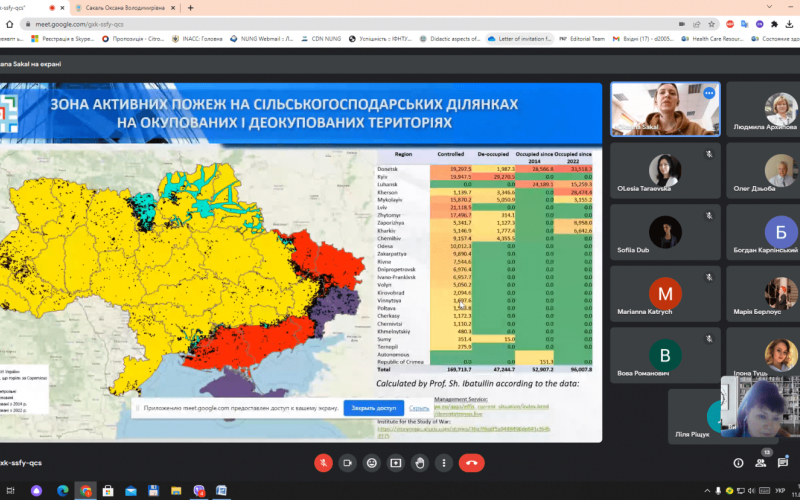Open meeting details info icon

click(738, 463)
